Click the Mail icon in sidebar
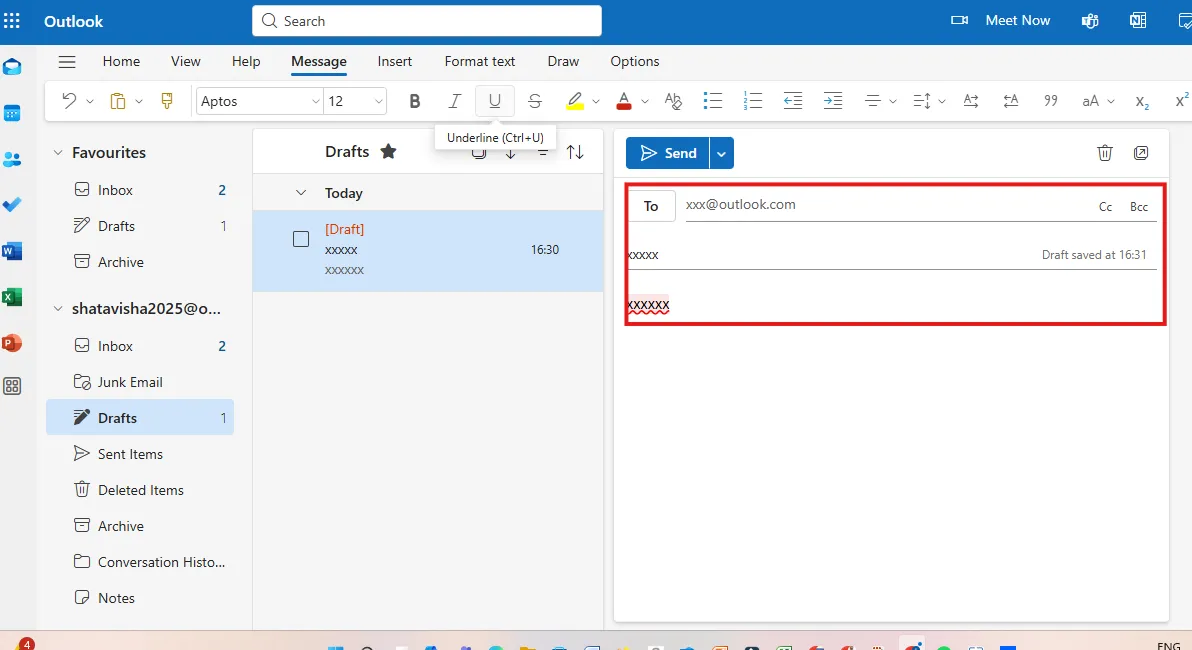The width and height of the screenshot is (1192, 650). (12, 68)
